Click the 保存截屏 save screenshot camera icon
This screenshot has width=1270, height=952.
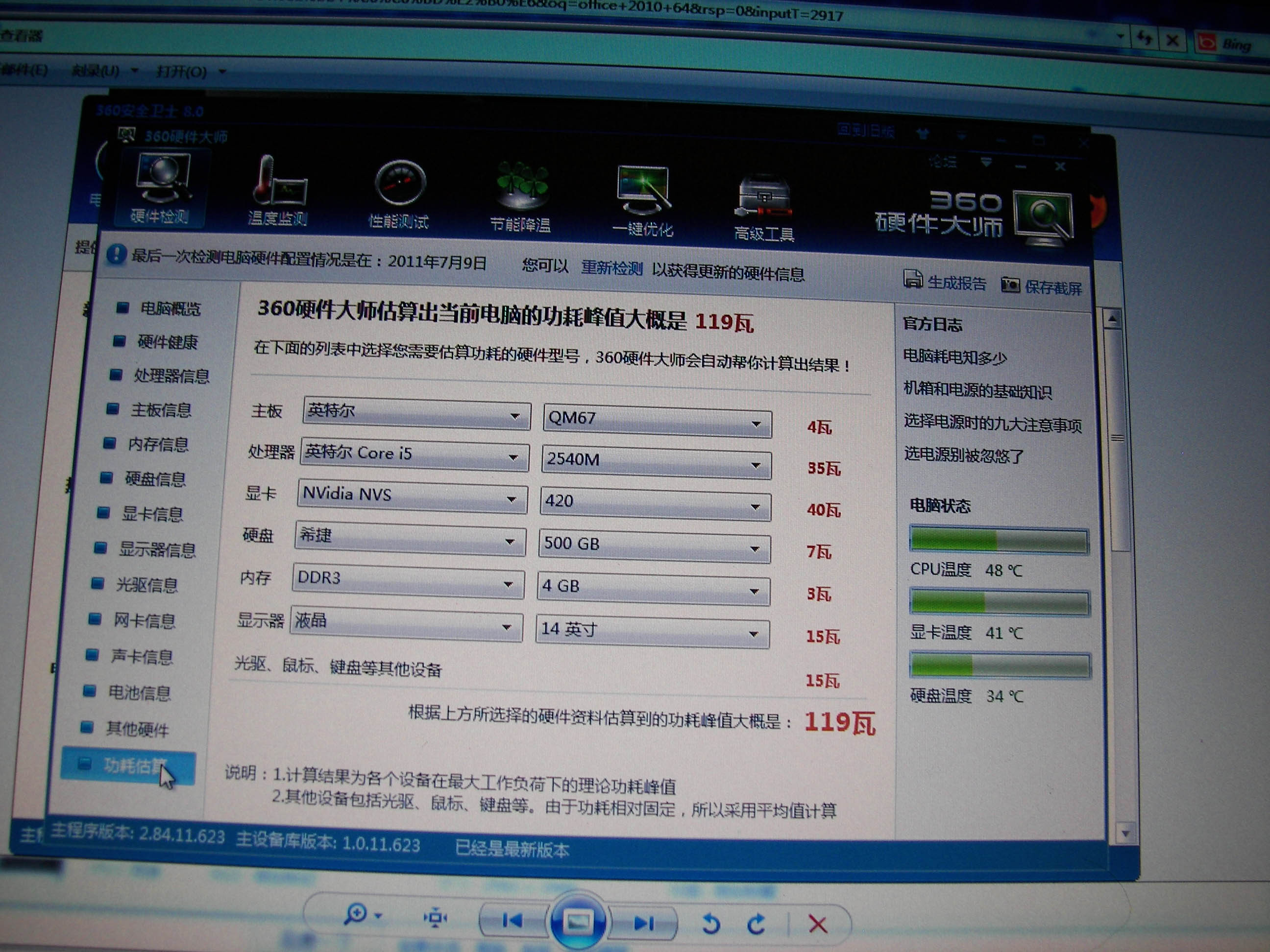[1010, 285]
